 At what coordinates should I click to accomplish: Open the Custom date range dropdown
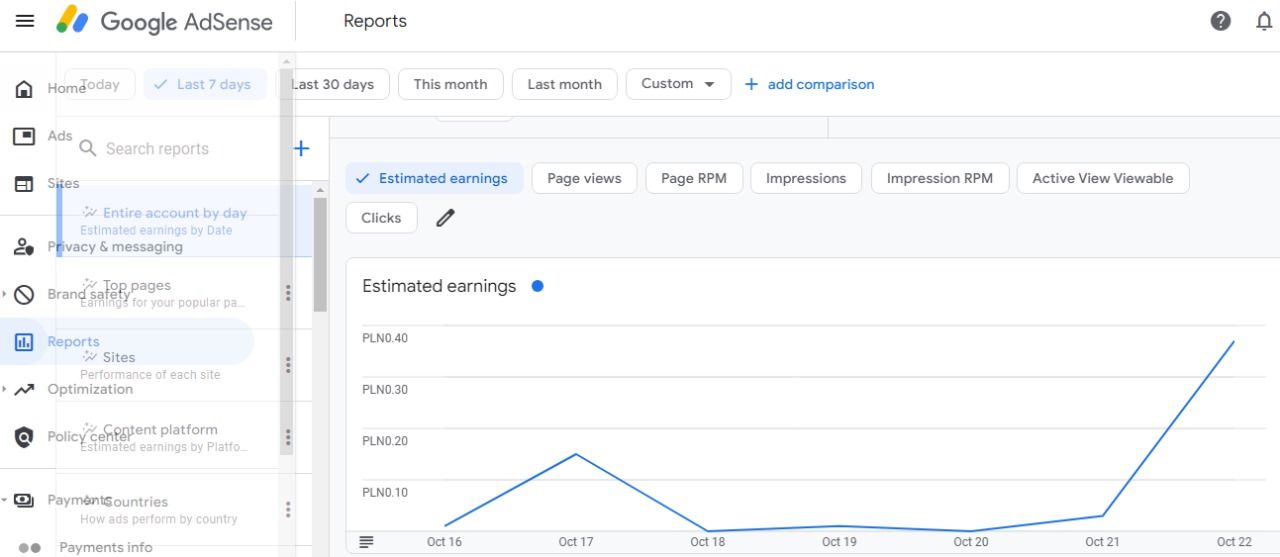click(678, 84)
